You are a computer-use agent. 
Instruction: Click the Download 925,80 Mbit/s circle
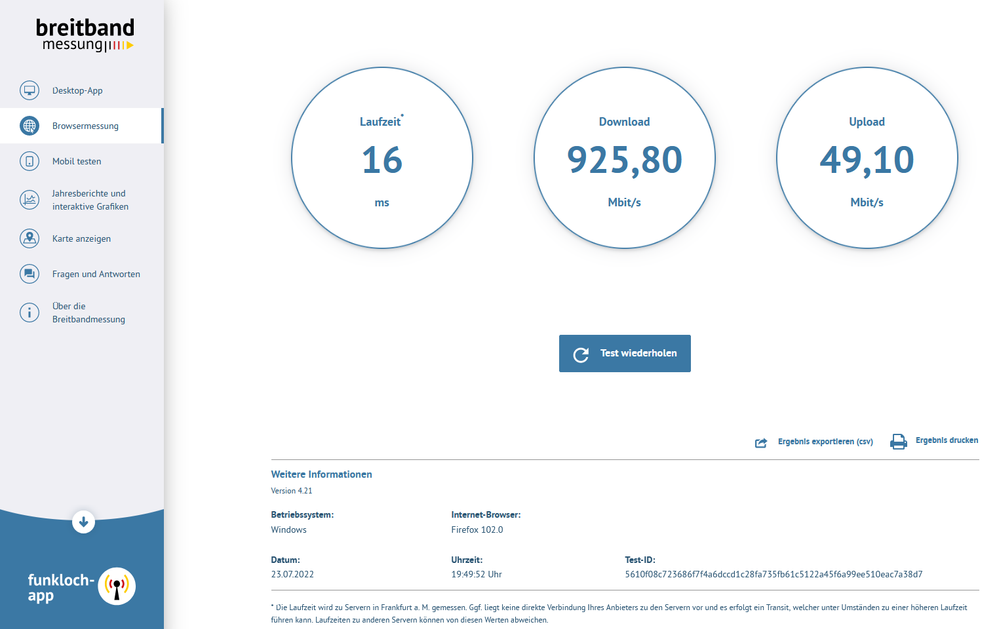(x=624, y=158)
